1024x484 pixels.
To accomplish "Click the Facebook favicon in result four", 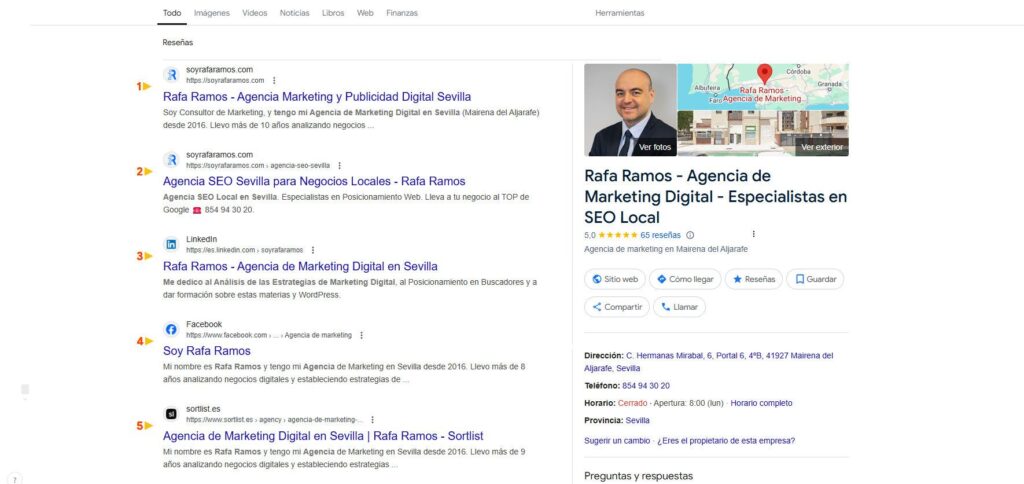I will pos(171,329).
